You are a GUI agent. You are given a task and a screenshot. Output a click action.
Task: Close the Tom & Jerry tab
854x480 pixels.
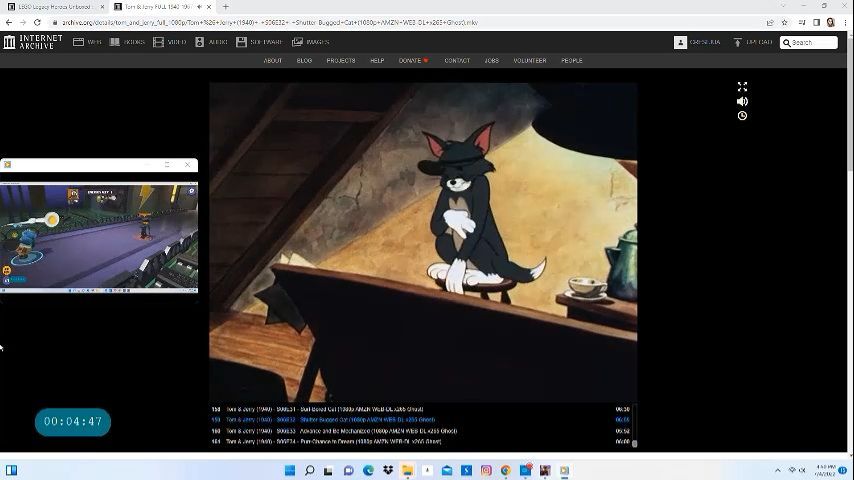pyautogui.click(x=209, y=7)
